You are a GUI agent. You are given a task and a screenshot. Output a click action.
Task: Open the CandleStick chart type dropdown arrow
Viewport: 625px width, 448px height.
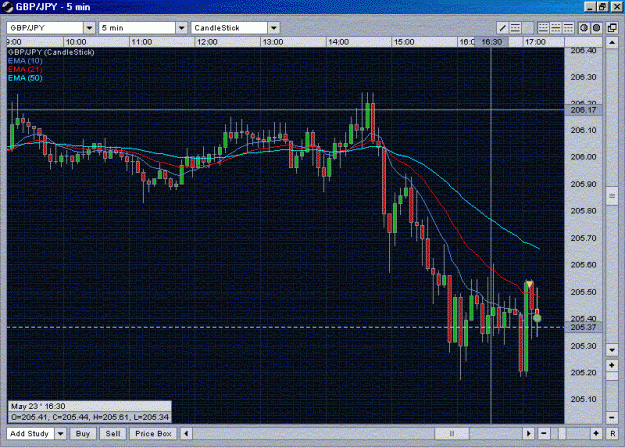(x=273, y=28)
